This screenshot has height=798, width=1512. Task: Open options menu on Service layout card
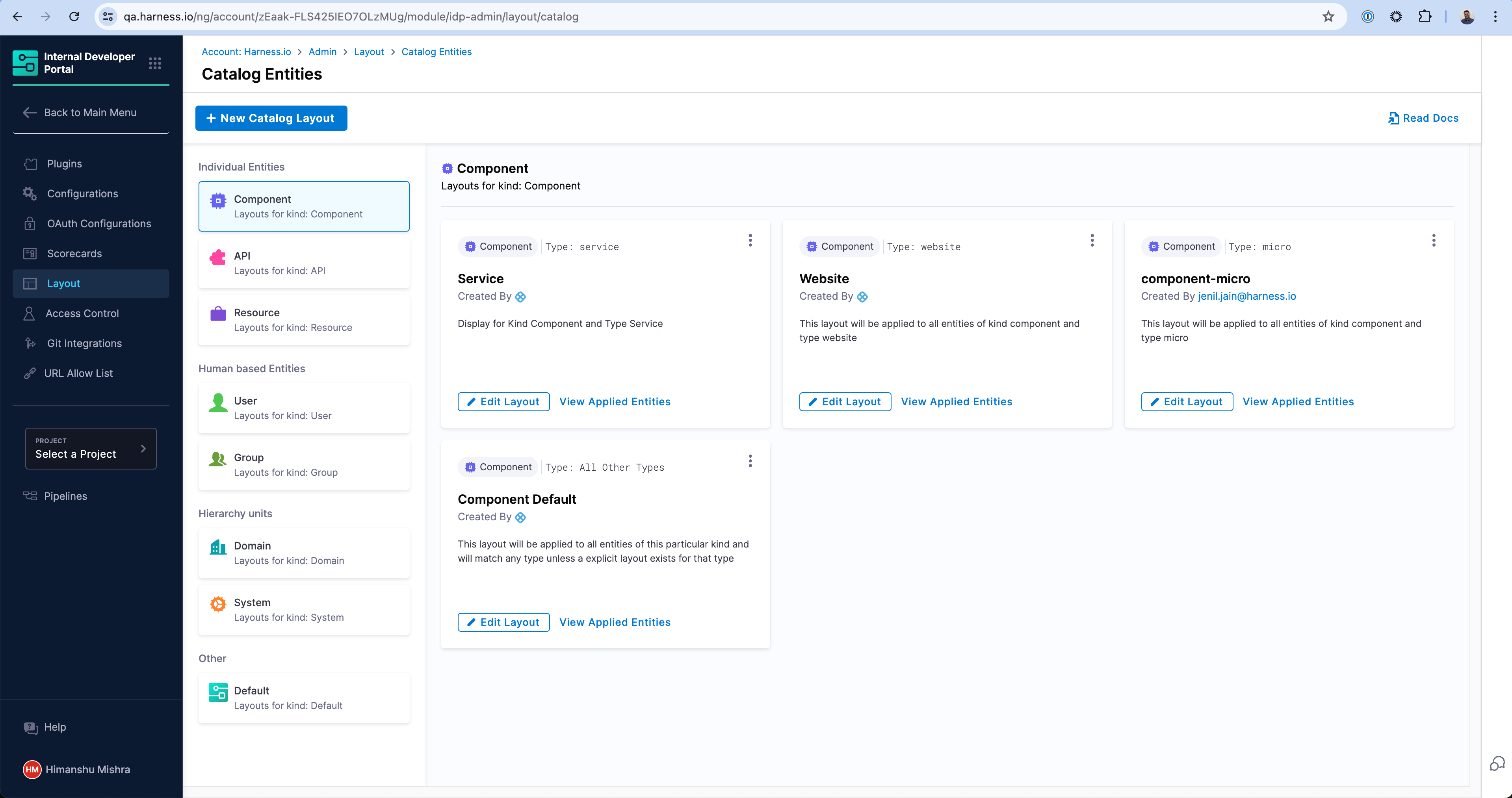click(750, 240)
